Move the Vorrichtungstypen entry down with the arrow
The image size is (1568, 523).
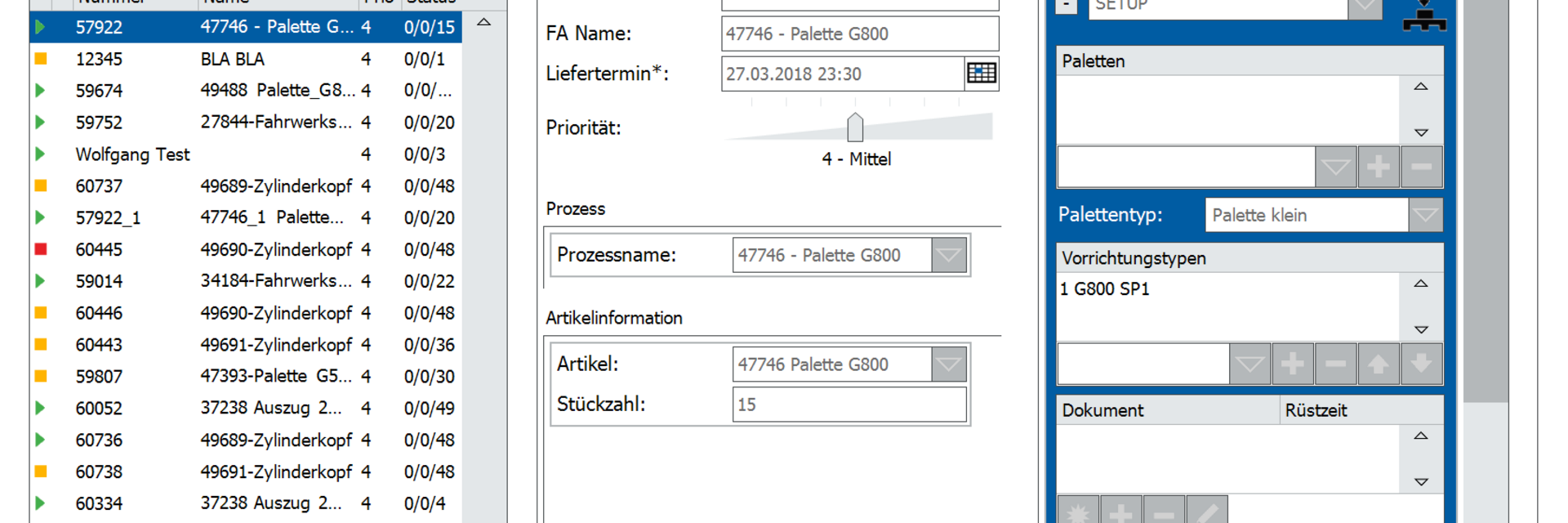point(1421,364)
